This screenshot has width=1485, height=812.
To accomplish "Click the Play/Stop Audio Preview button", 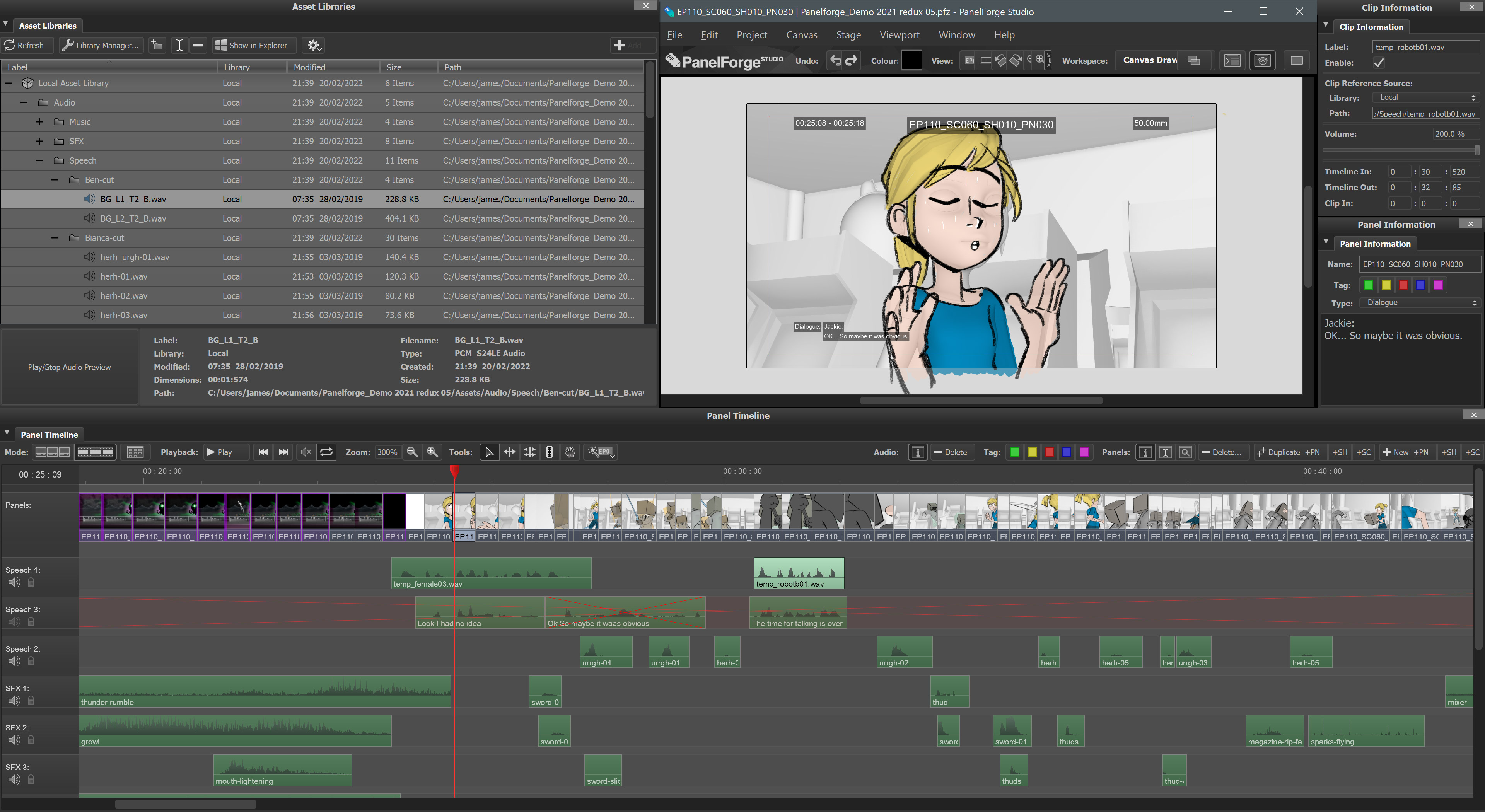I will [x=70, y=367].
